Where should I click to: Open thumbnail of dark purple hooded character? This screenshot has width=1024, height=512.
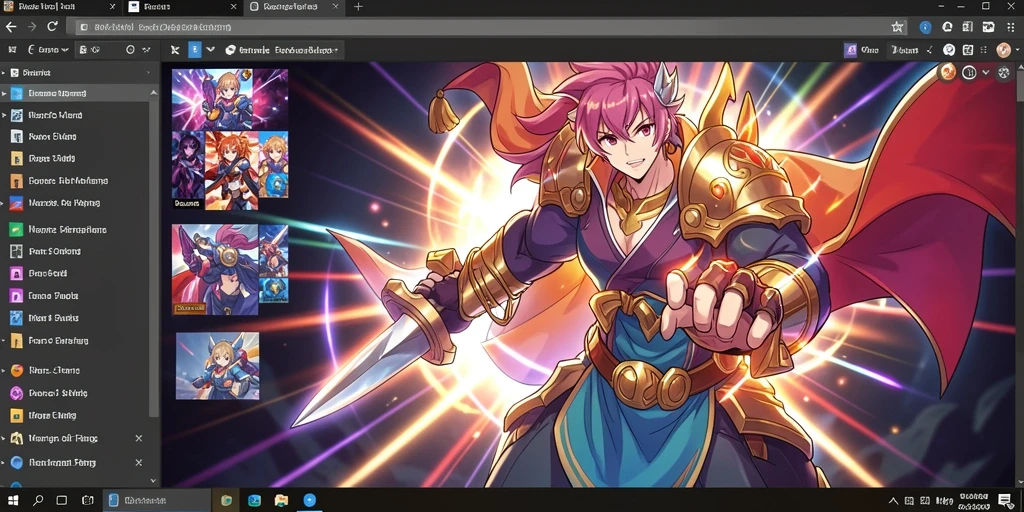[188, 165]
